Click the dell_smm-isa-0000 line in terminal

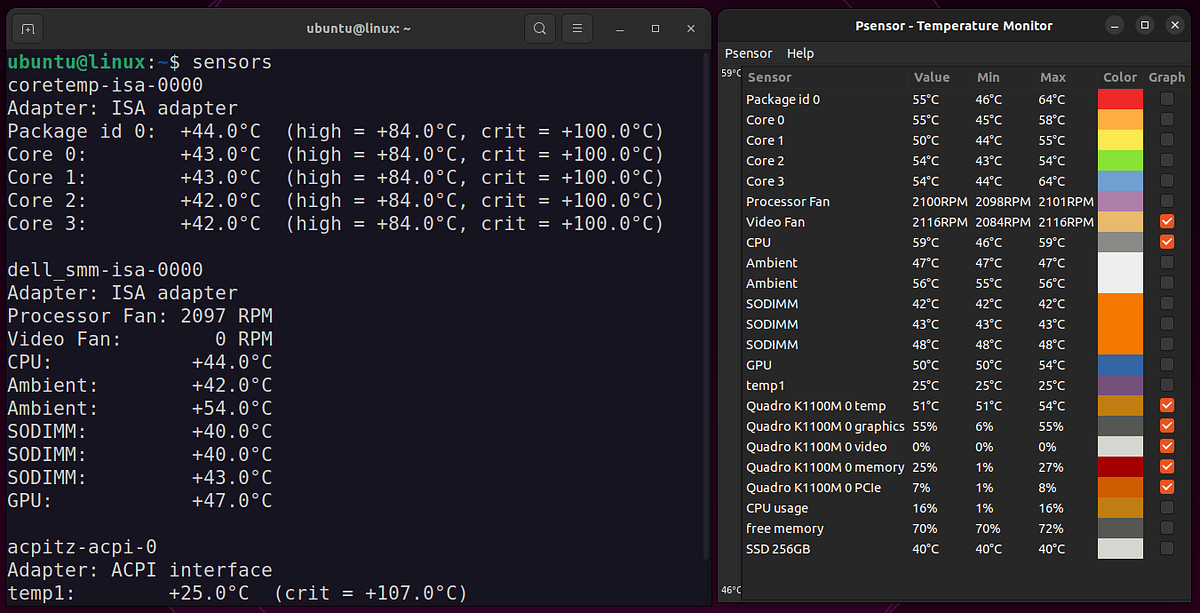click(105, 270)
